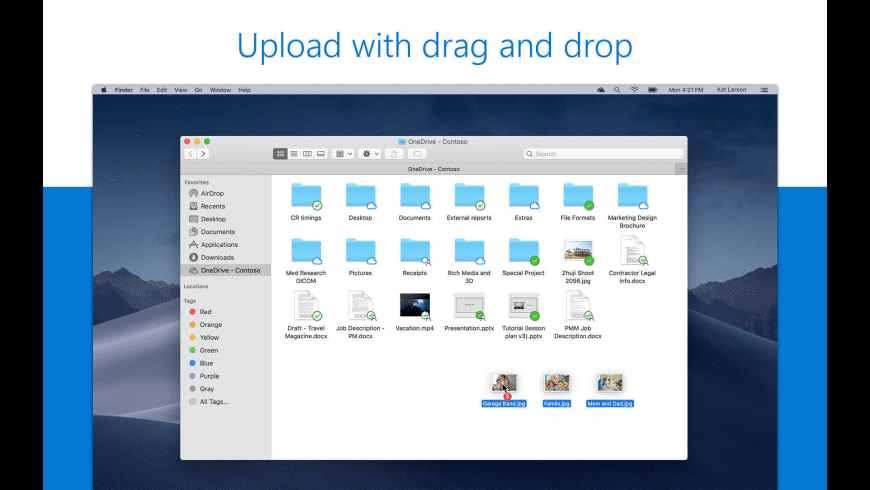This screenshot has height=490, width=870.
Task: Select Draft - Travel Magazine.docx file
Action: pyautogui.click(x=306, y=306)
